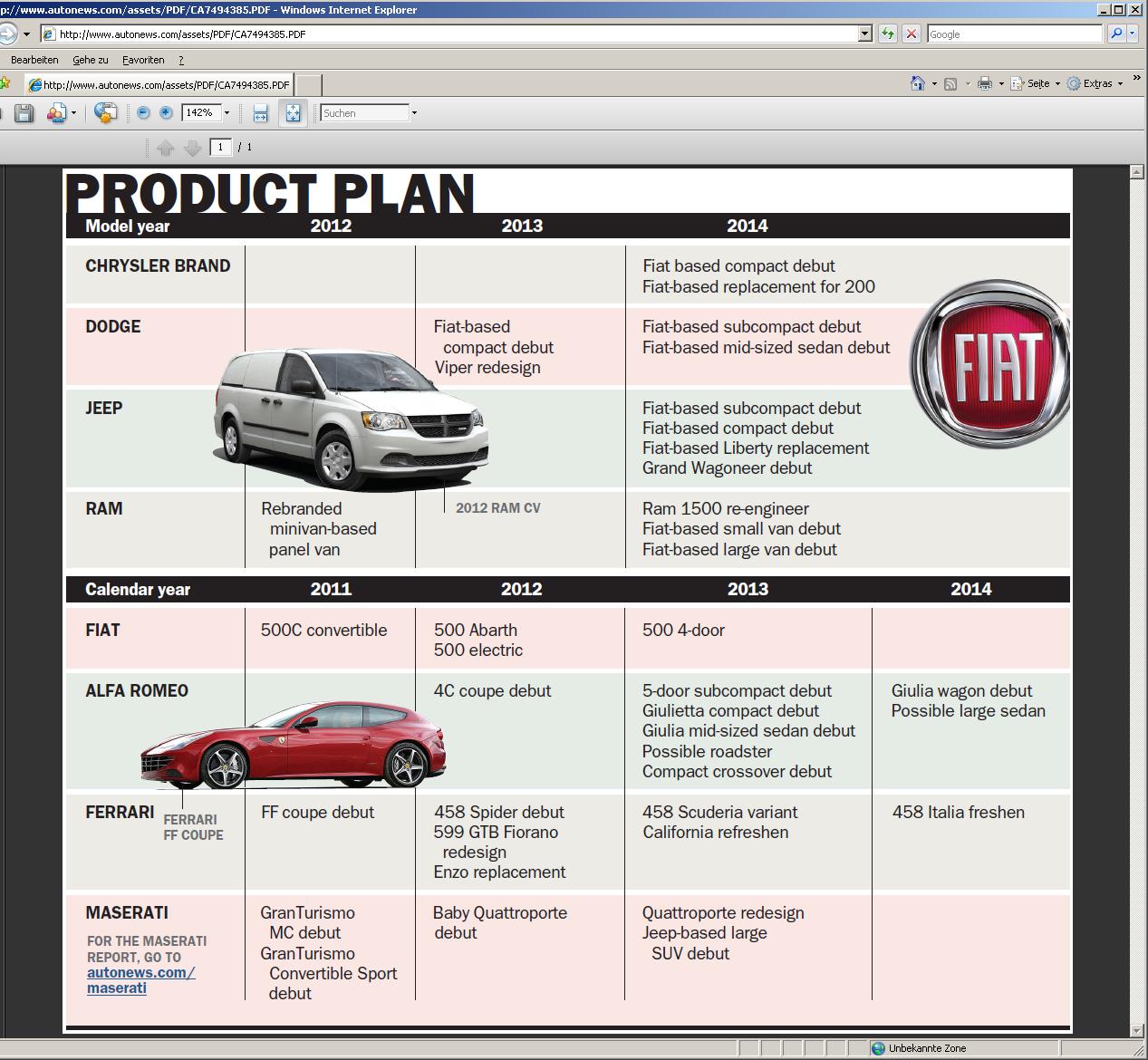This screenshot has width=1148, height=1060.
Task: Open the ? help menu
Action: (181, 60)
